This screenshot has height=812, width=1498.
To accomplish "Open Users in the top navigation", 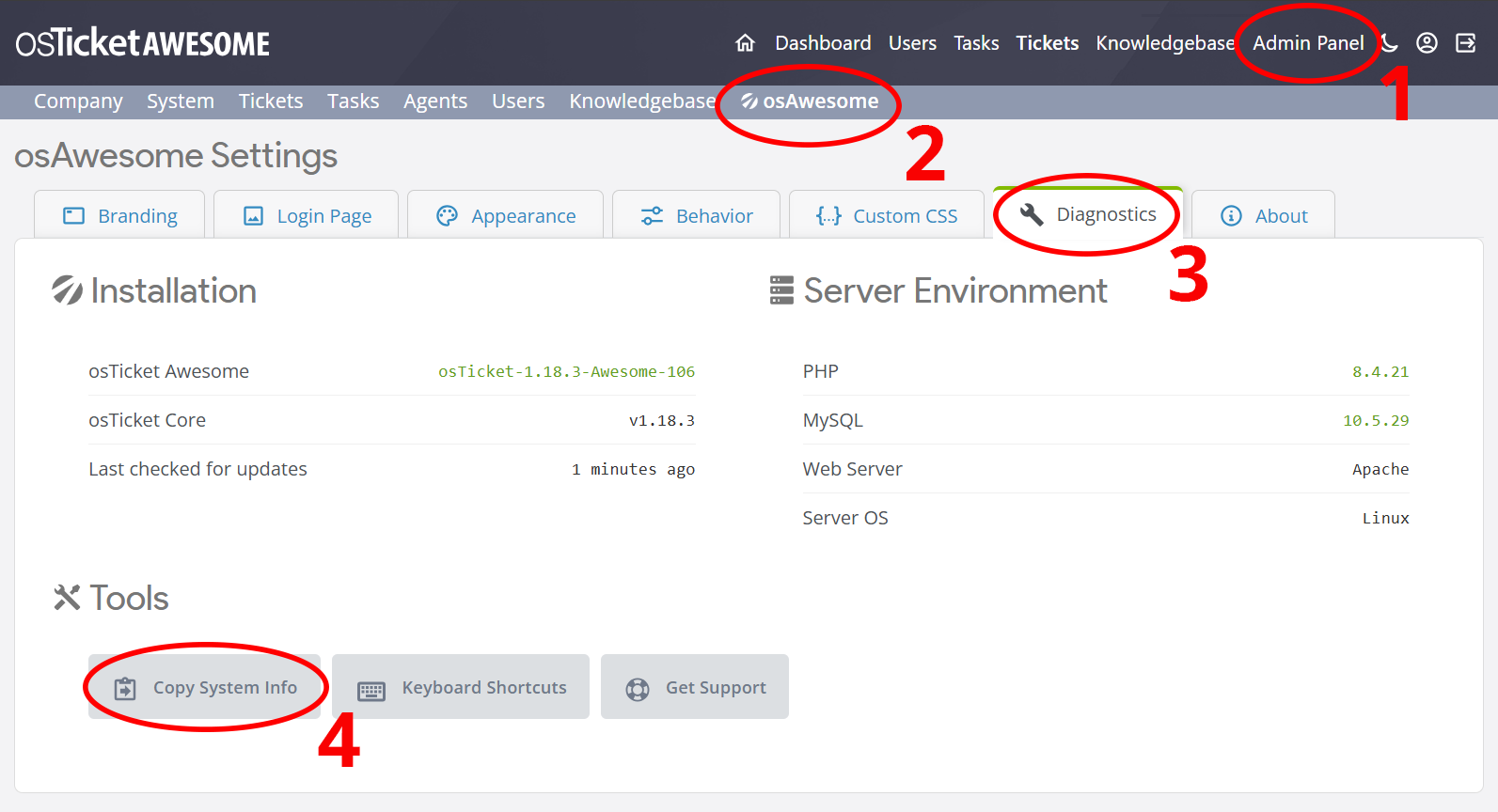I will [x=912, y=43].
